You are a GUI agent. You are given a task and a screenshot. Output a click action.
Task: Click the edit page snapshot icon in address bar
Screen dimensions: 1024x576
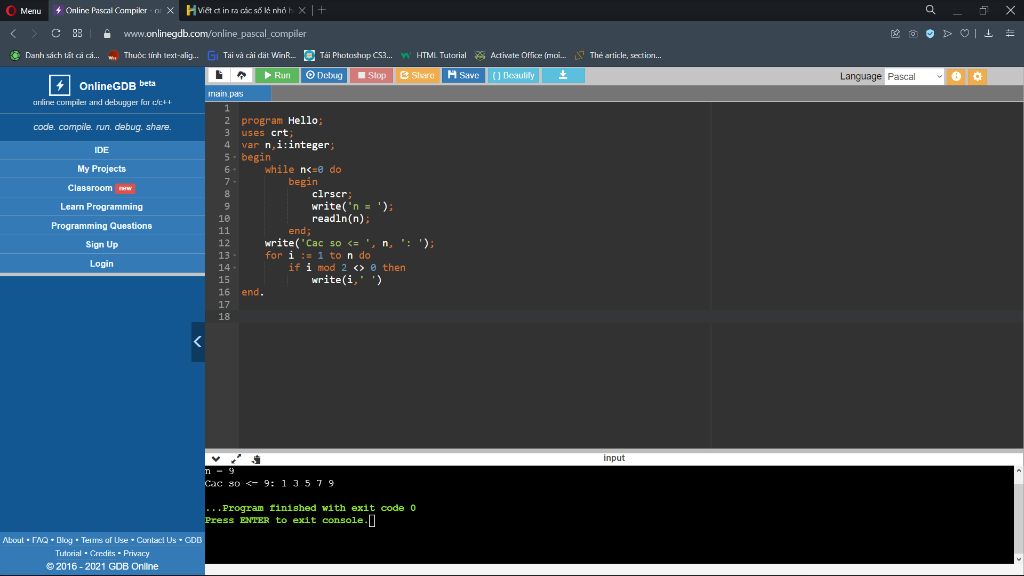(x=895, y=33)
